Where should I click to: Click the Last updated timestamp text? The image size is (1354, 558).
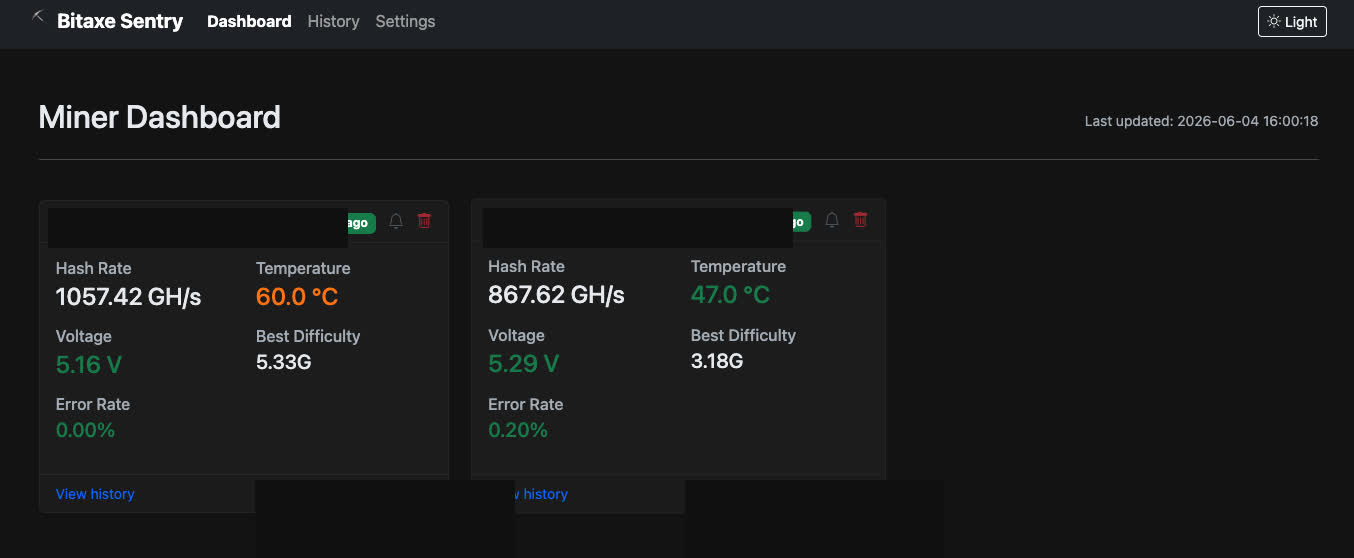click(1201, 121)
